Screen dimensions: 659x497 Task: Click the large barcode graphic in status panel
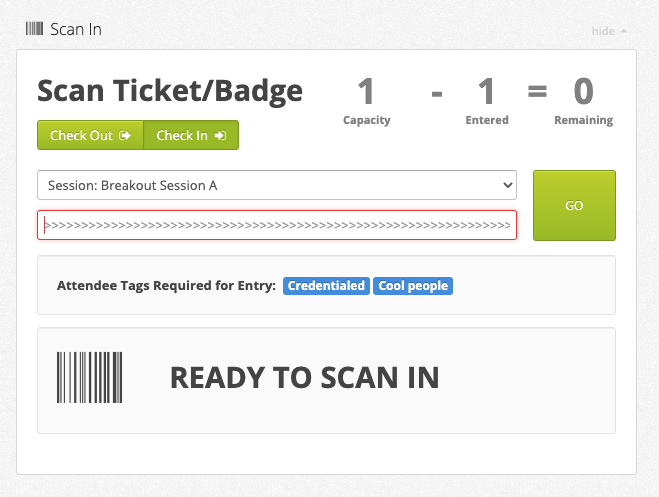(90, 377)
